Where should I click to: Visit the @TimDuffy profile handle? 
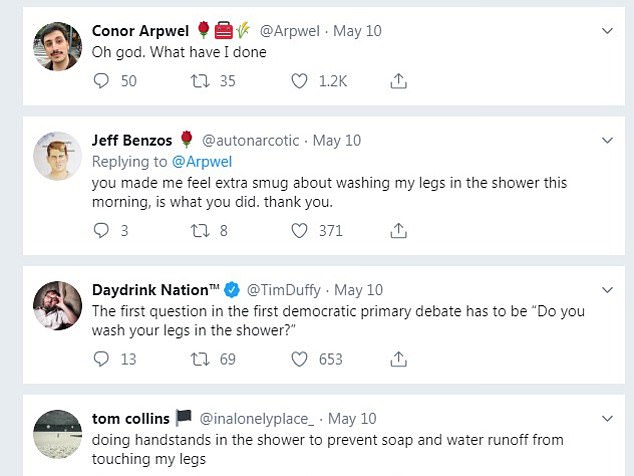284,290
